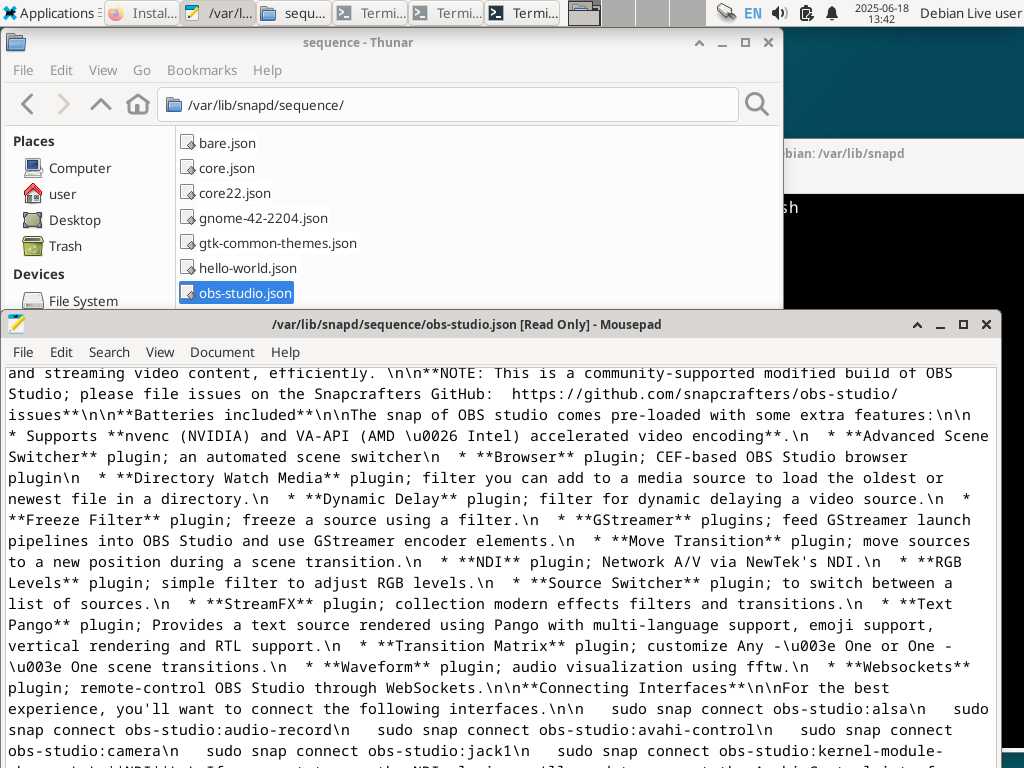
Task: Open Thunar Go menu
Action: point(142,70)
